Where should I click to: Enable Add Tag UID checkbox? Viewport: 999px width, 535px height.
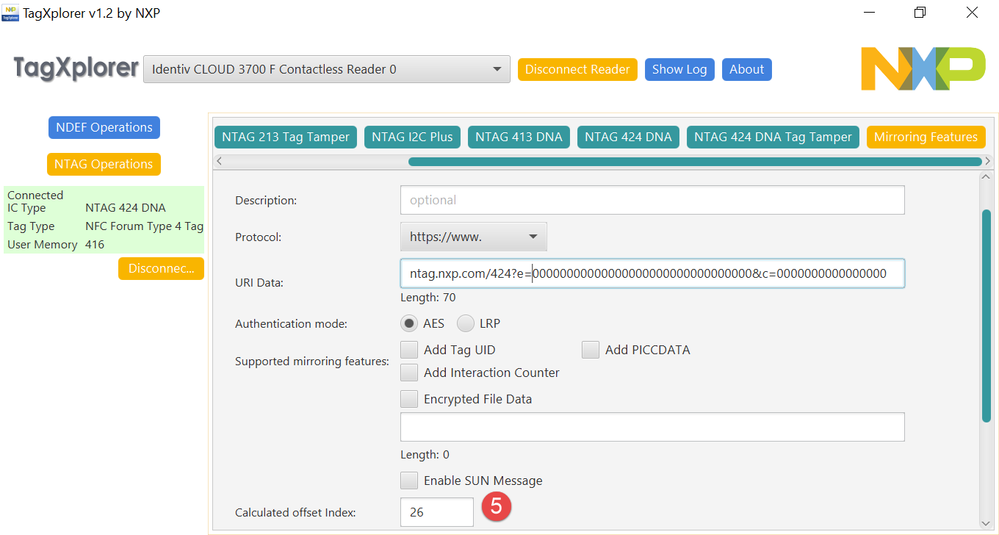point(409,350)
